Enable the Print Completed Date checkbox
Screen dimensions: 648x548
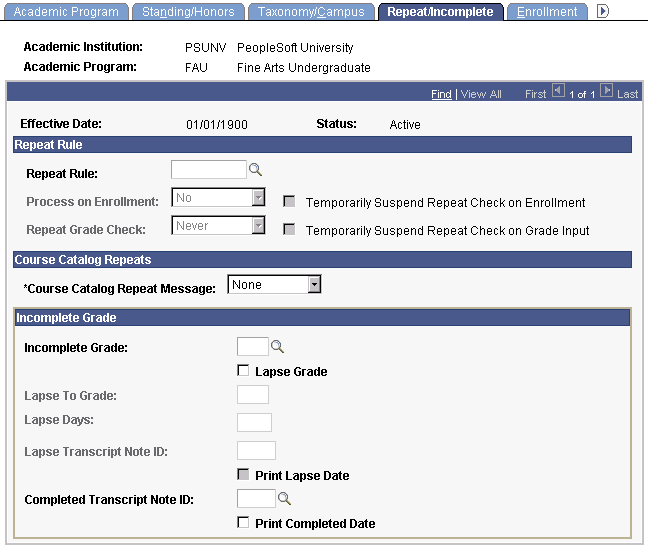tap(243, 522)
